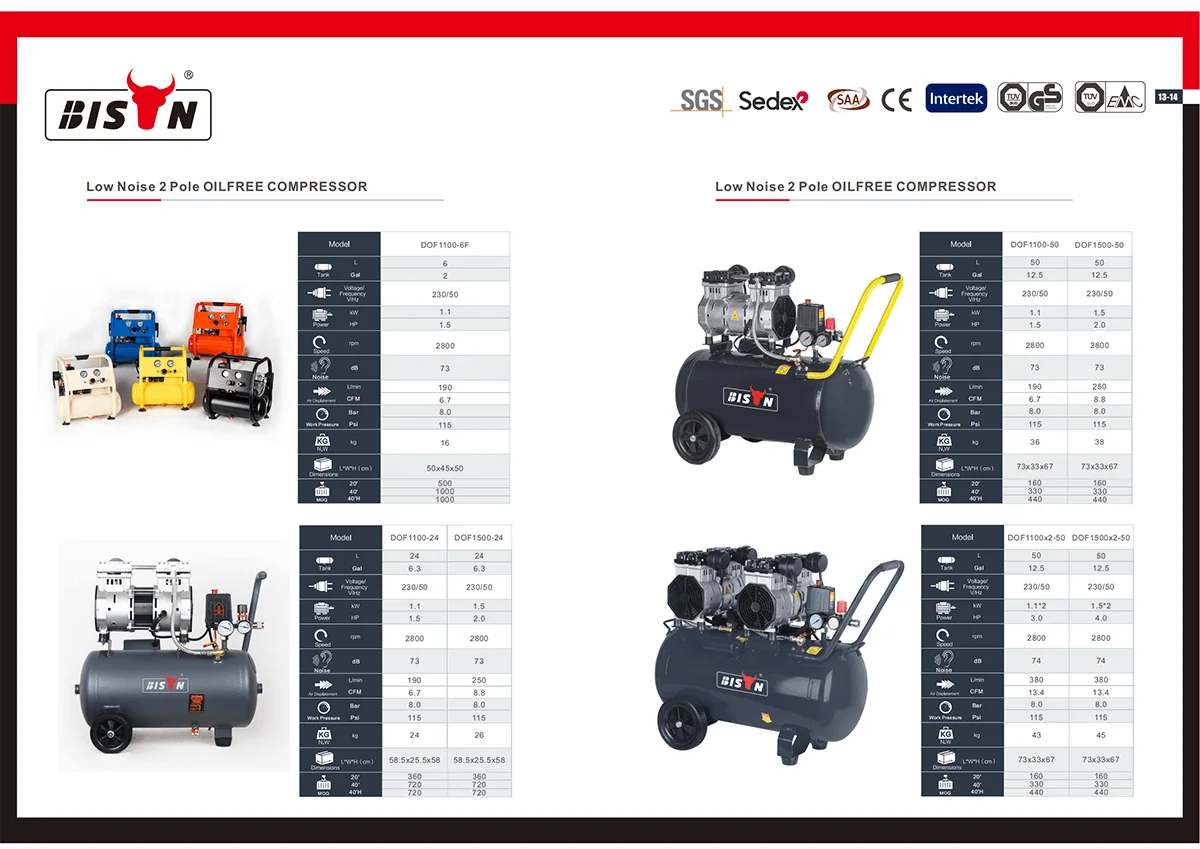Viewport: 1200px width, 849px height.
Task: Select the dual-motor 50L compressor photo
Action: click(778, 655)
